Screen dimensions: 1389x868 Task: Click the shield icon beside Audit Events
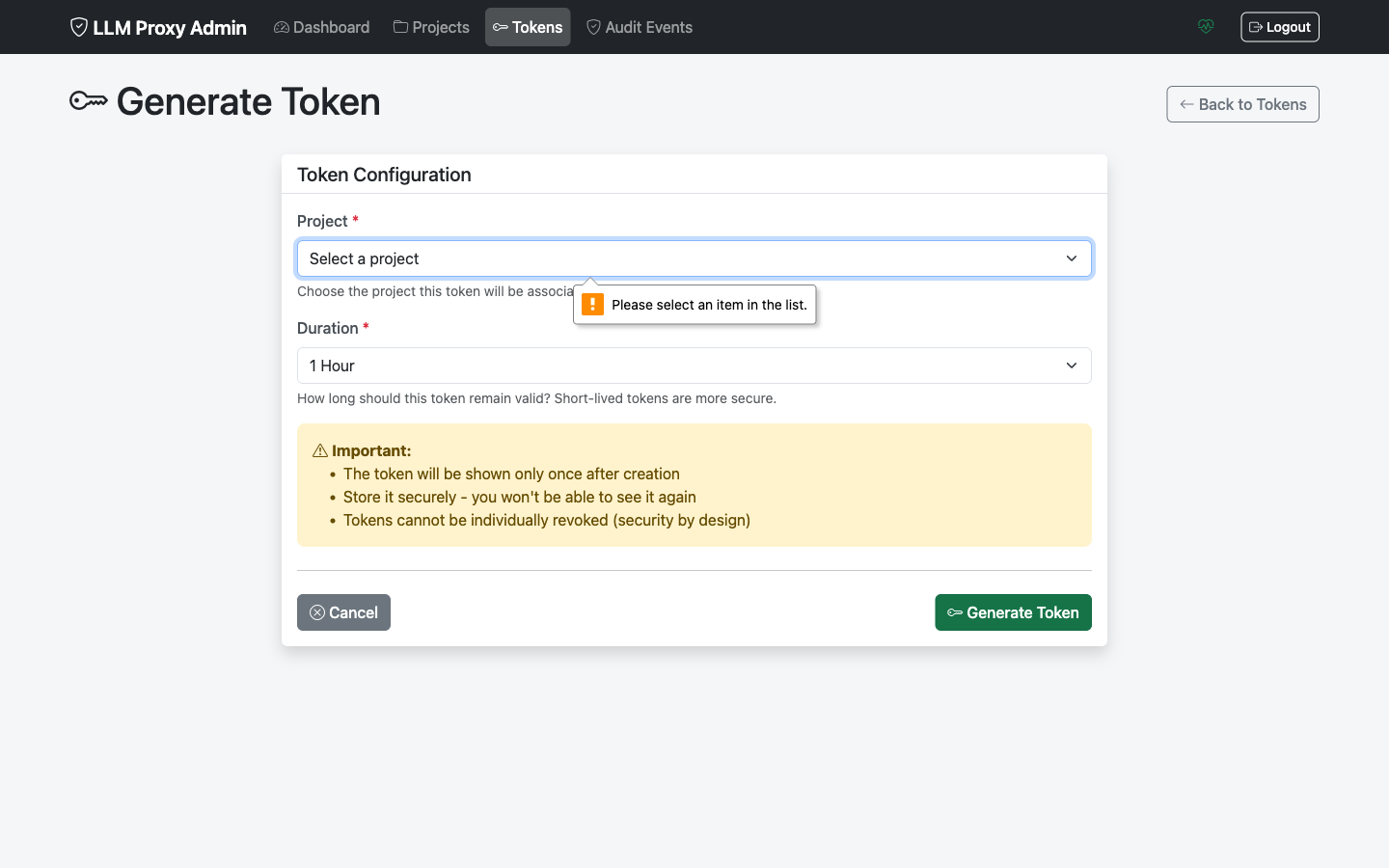pos(594,27)
